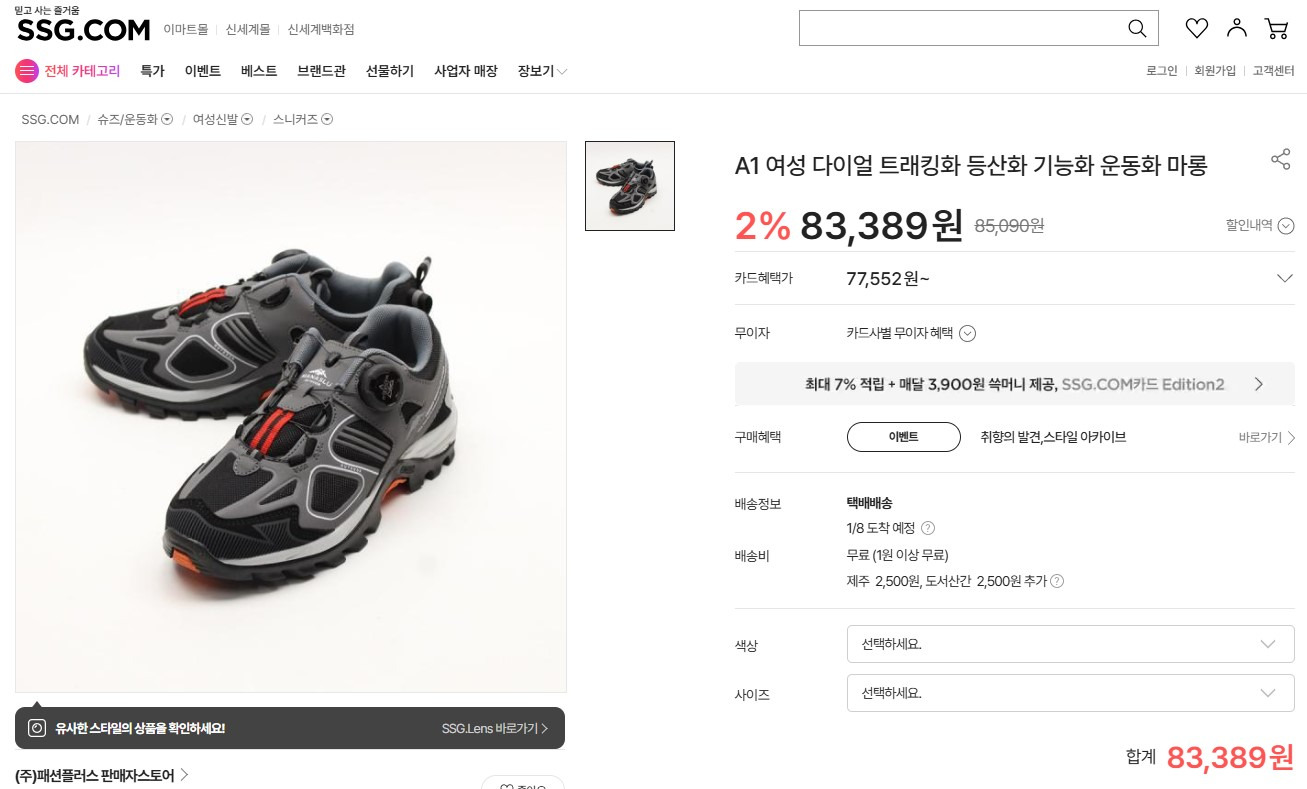
Task: Open the 전체 카테고리 hamburger menu icon
Action: point(26,71)
